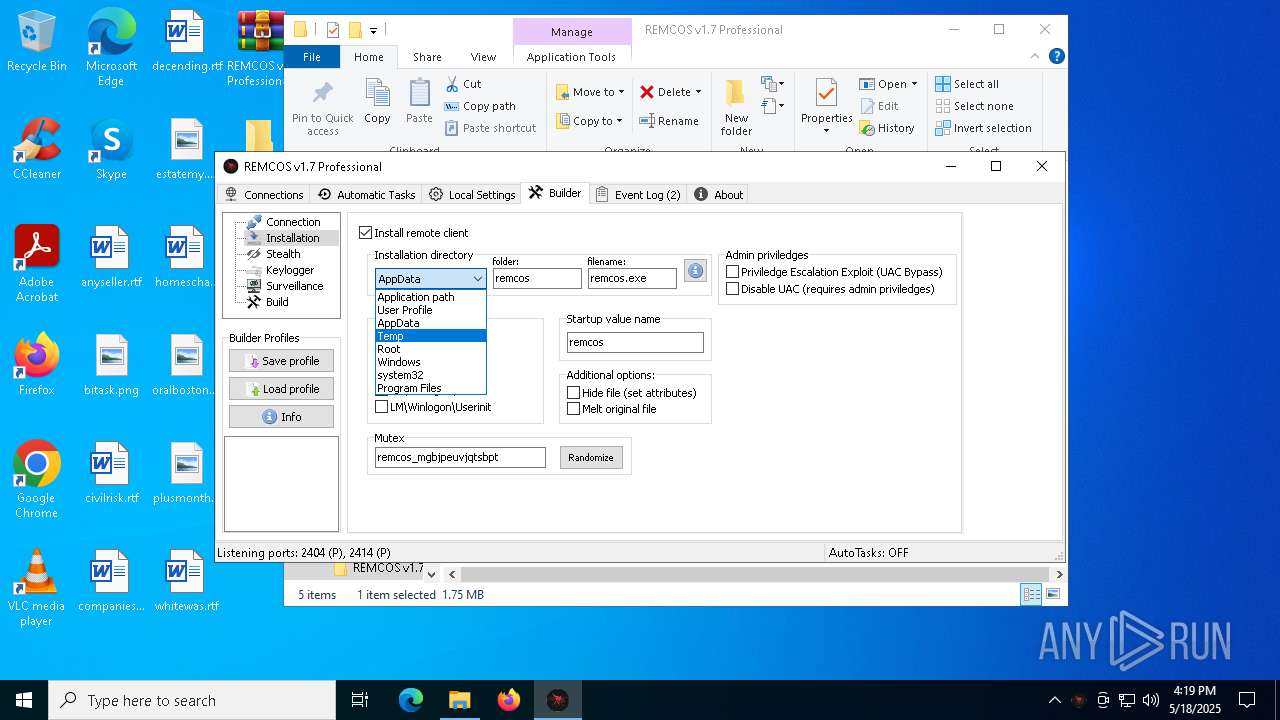Screen dimensions: 1280x720
Task: Click Randomize mutex button
Action: (x=591, y=457)
